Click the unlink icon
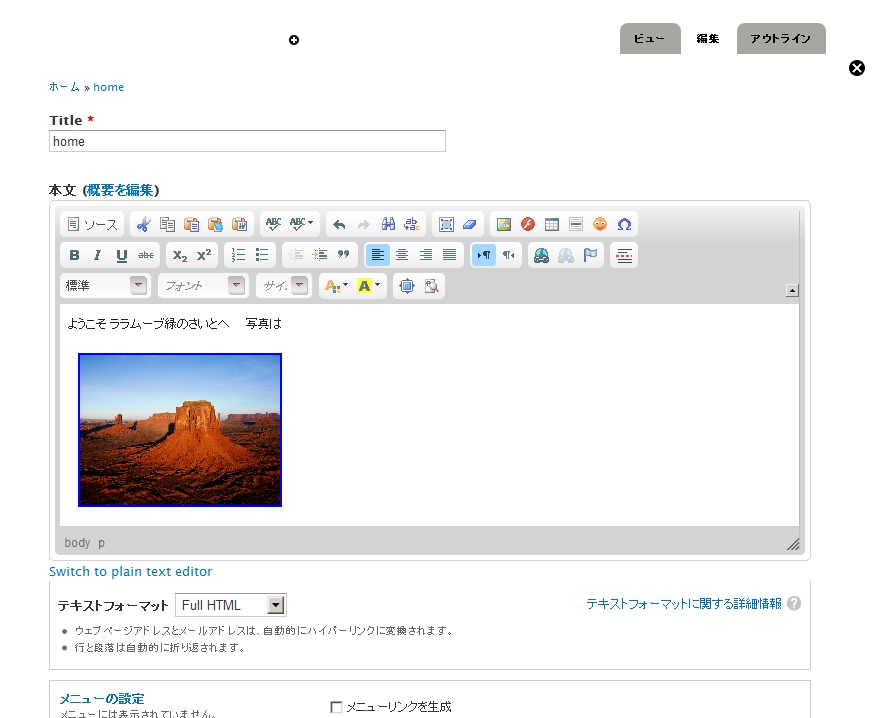The width and height of the screenshot is (892, 718). coord(565,255)
